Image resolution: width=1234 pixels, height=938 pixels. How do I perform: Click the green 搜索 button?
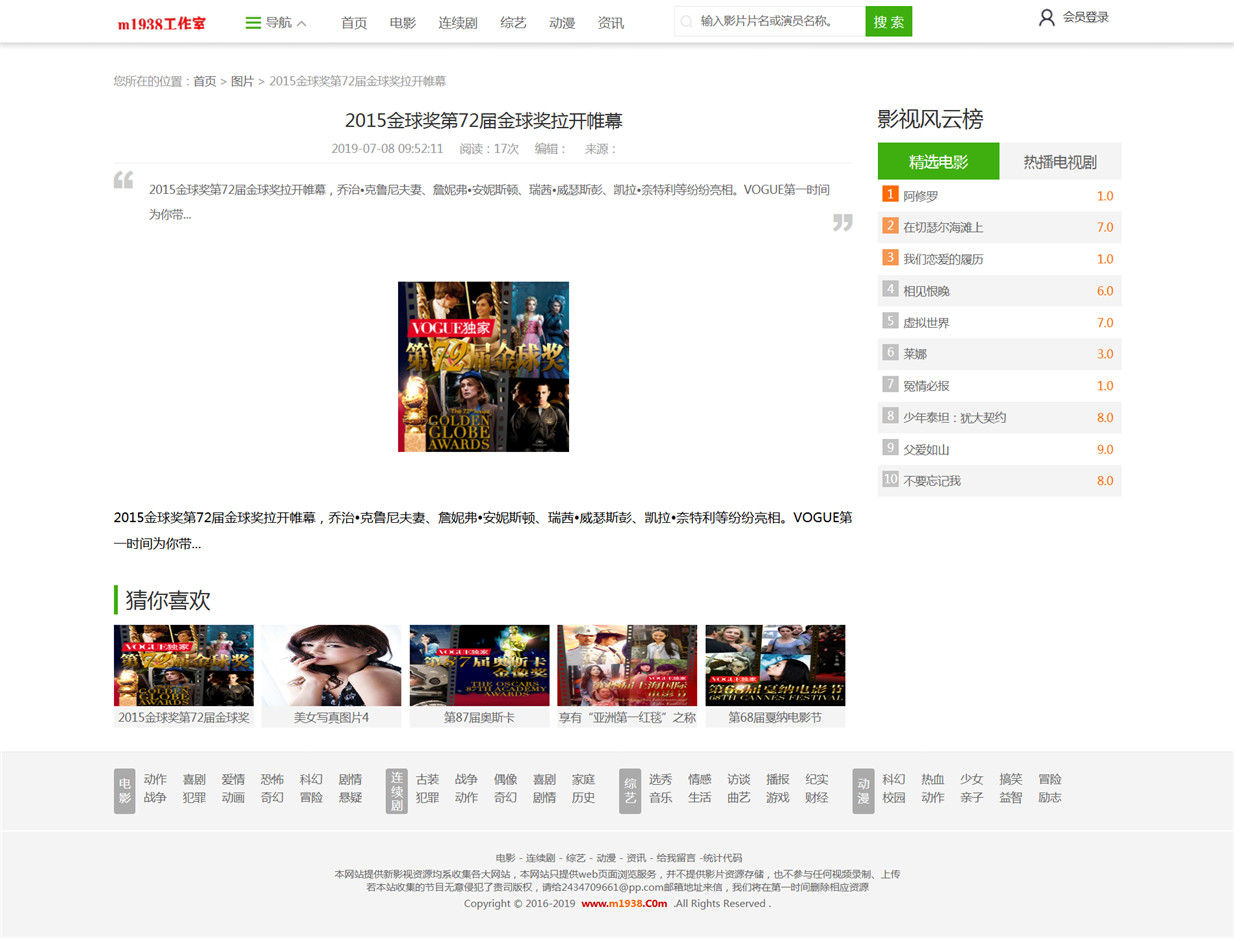(x=889, y=21)
